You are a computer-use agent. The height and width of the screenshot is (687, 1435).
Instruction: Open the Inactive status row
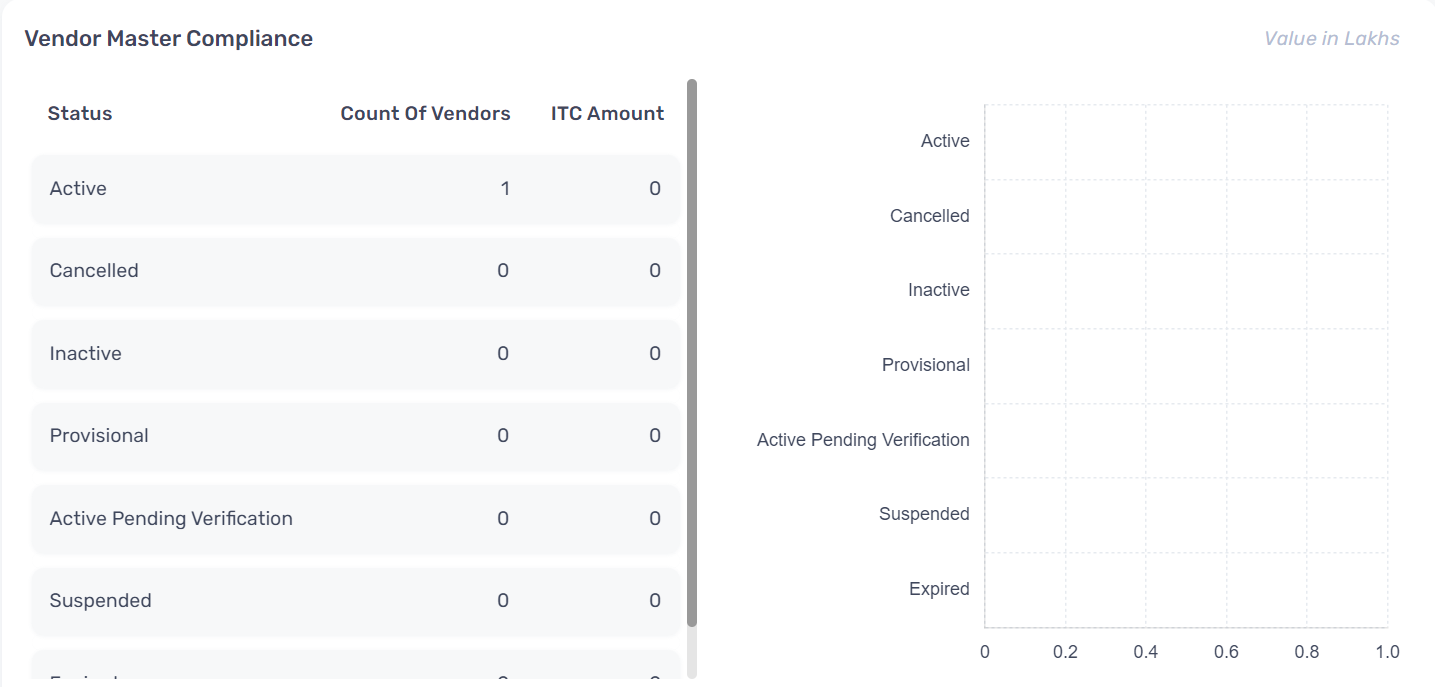click(356, 354)
